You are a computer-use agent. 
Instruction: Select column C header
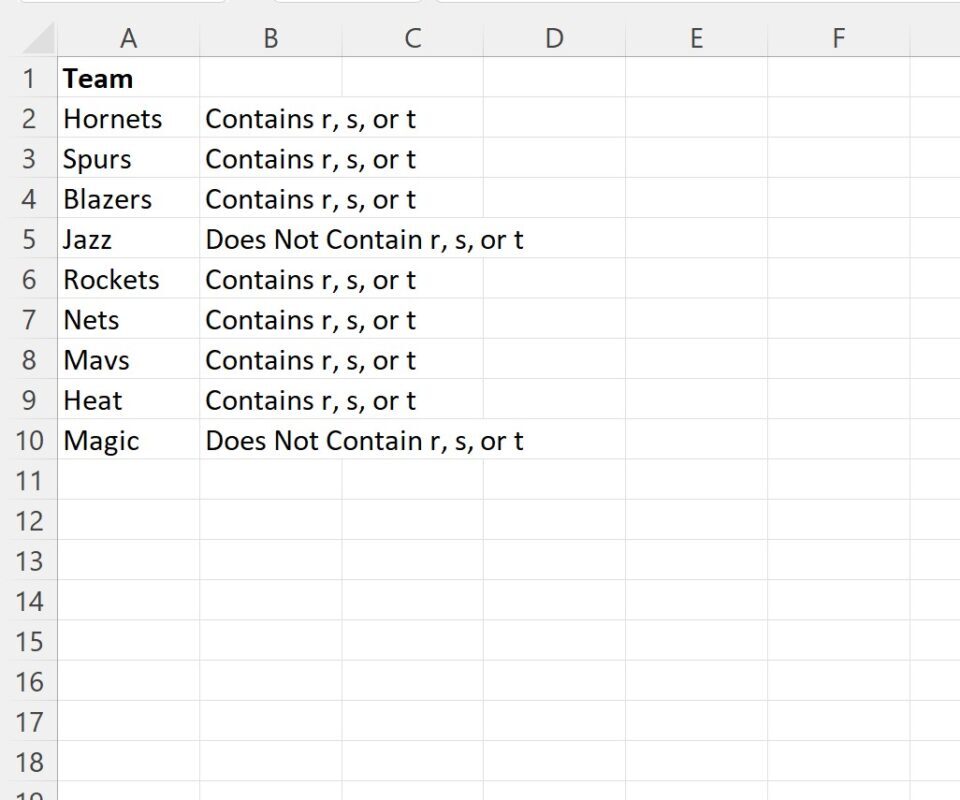pyautogui.click(x=413, y=39)
